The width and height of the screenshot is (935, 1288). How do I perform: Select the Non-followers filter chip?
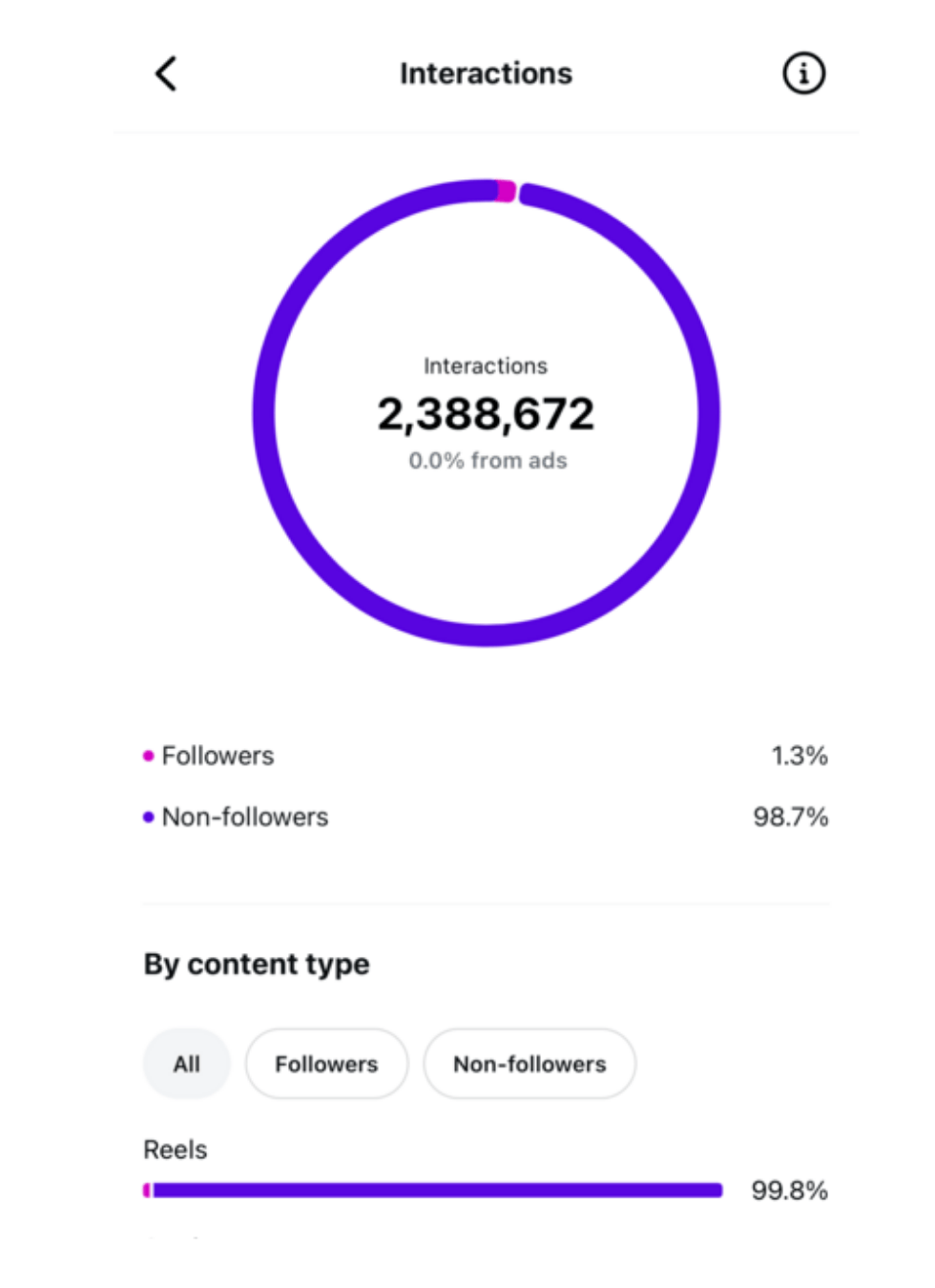click(x=530, y=1064)
